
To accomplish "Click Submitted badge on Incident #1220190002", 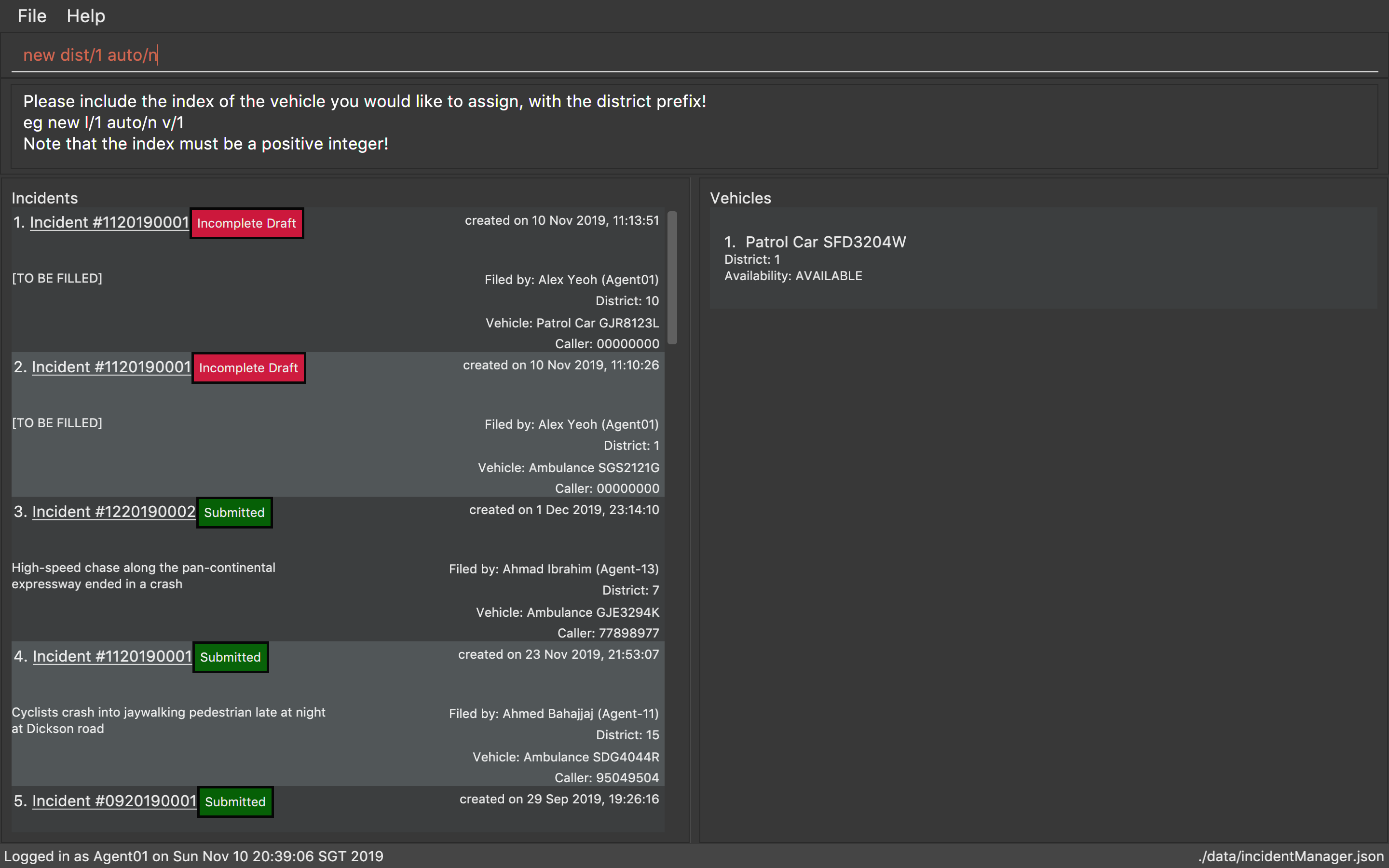I will coord(234,513).
